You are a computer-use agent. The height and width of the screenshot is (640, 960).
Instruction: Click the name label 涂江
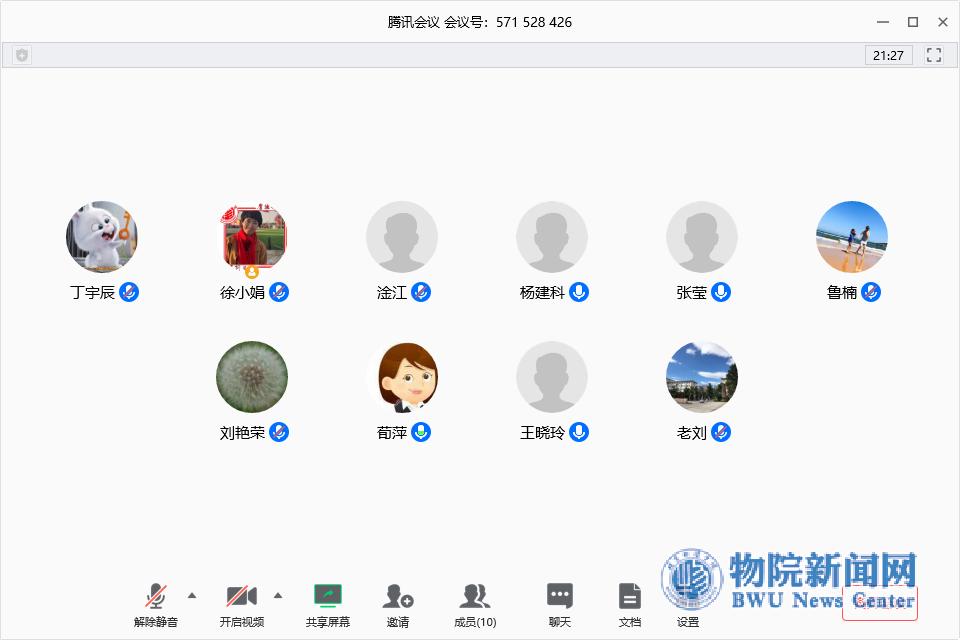click(x=392, y=293)
